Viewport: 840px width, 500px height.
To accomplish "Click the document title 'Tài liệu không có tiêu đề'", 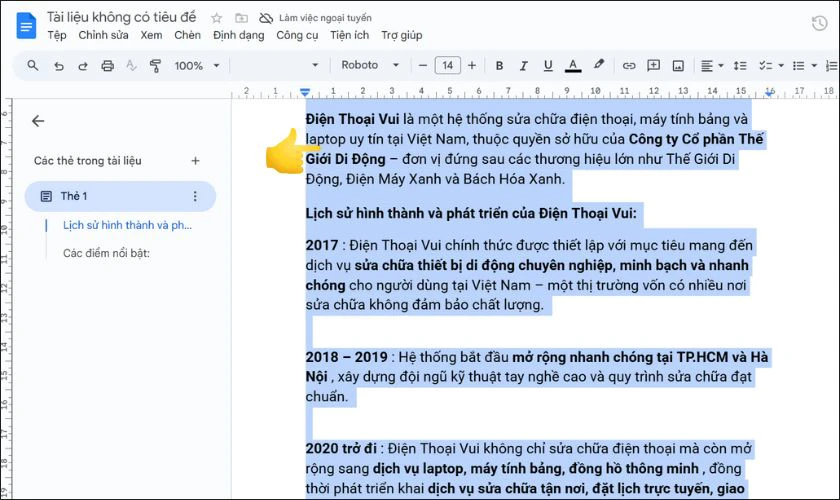I will (x=122, y=17).
